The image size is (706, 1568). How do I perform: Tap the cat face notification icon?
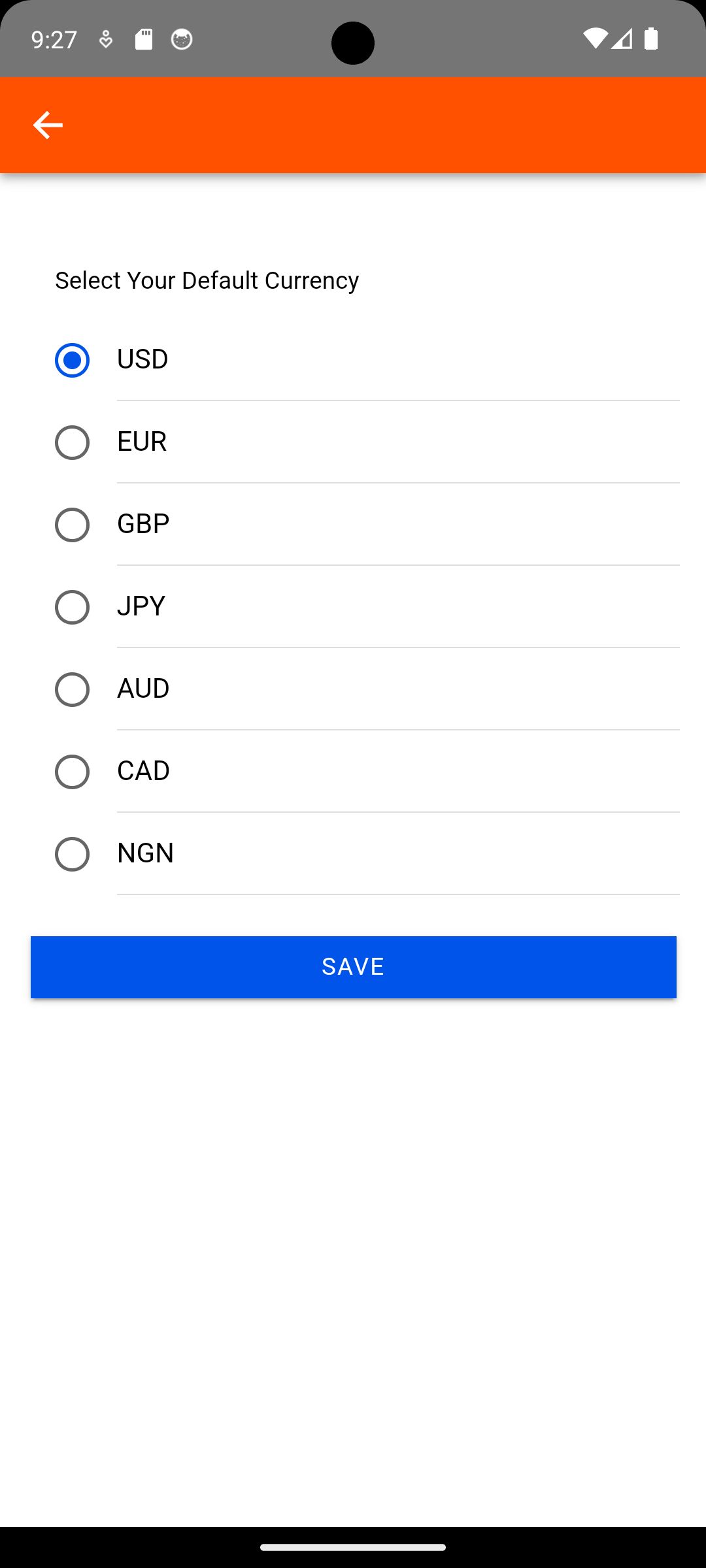(182, 39)
